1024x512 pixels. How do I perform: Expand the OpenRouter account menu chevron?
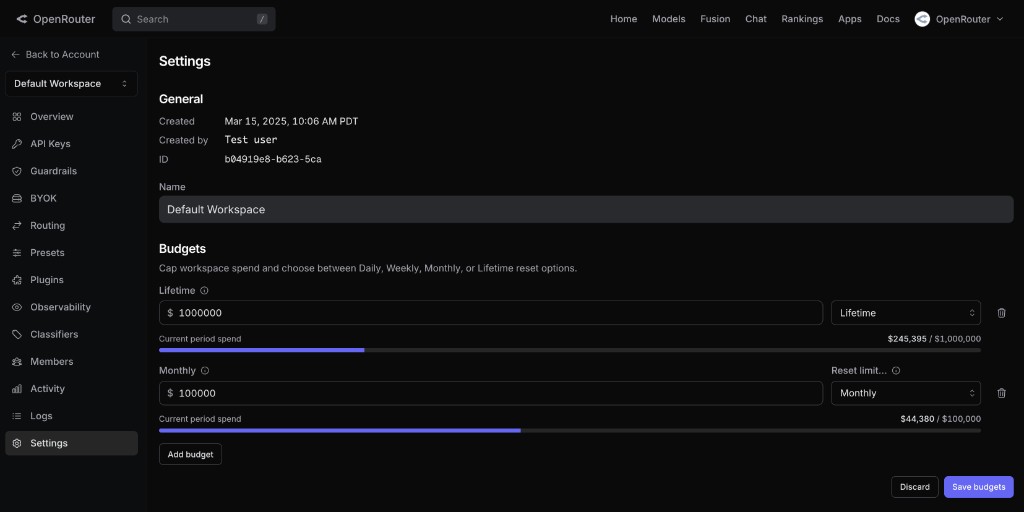999,20
